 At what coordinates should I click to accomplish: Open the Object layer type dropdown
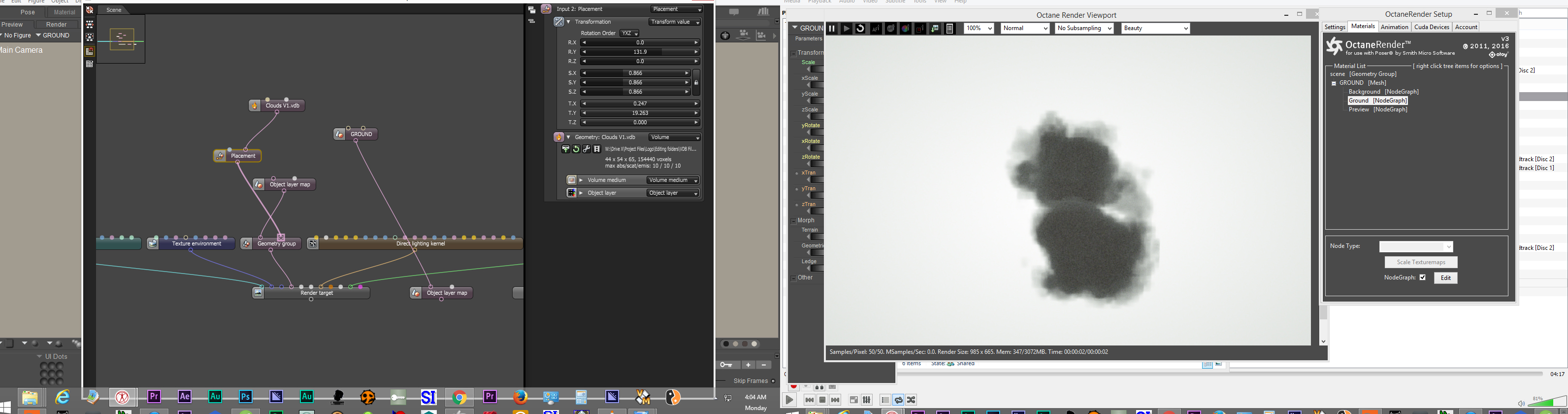[673, 193]
